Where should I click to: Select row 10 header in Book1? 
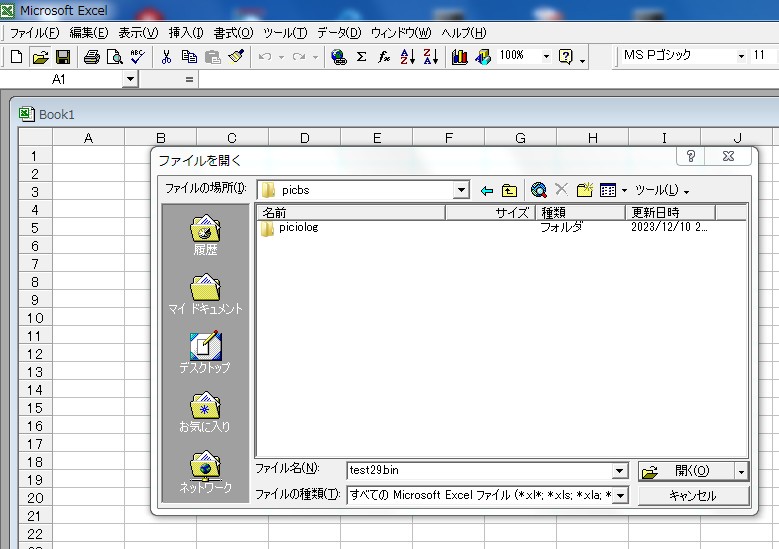[x=35, y=318]
